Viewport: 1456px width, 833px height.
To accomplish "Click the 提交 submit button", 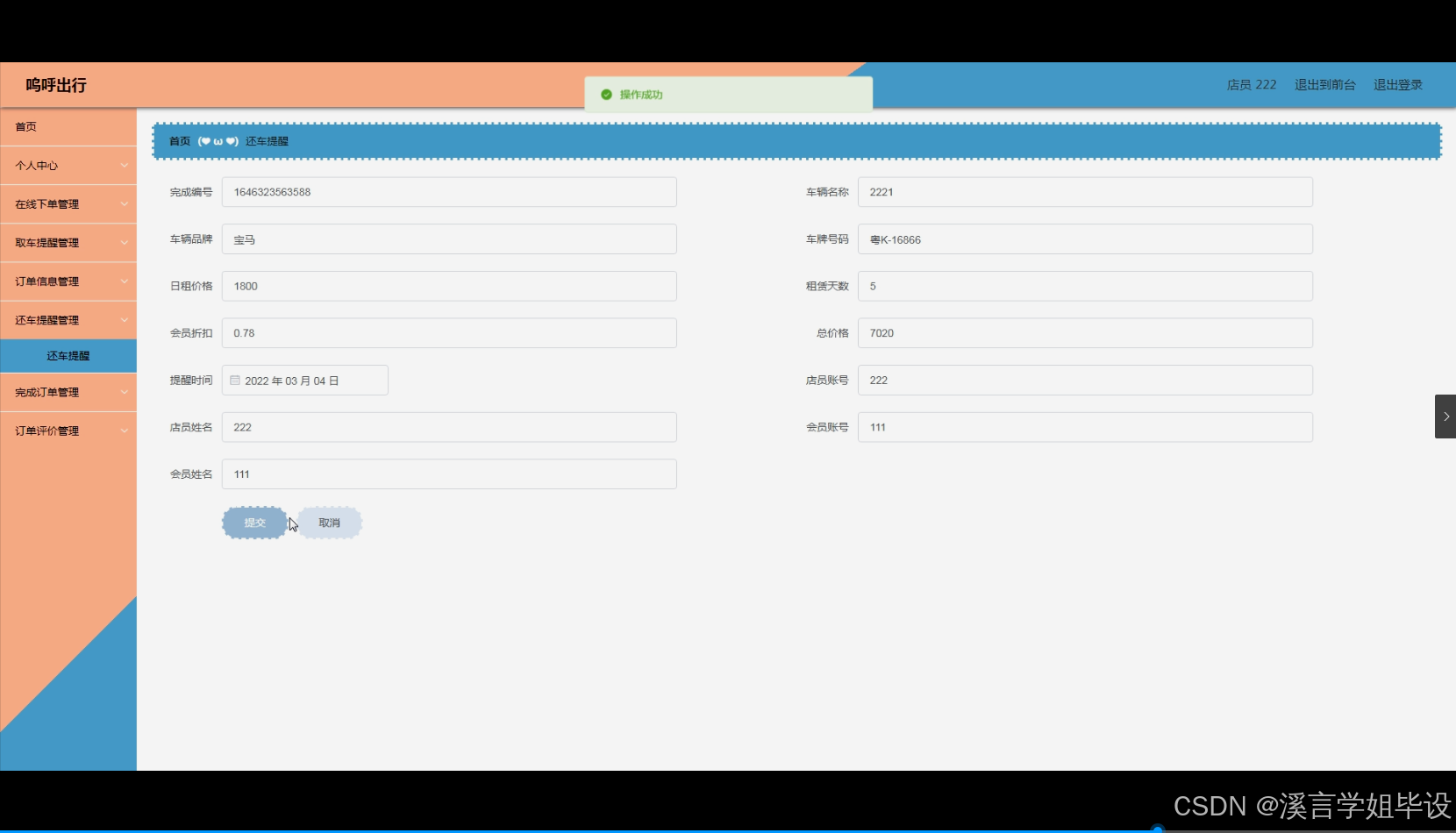I will coord(254,523).
